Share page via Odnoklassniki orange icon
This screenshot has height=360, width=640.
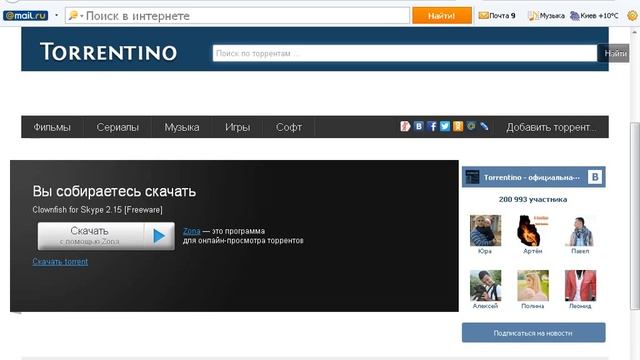click(458, 127)
